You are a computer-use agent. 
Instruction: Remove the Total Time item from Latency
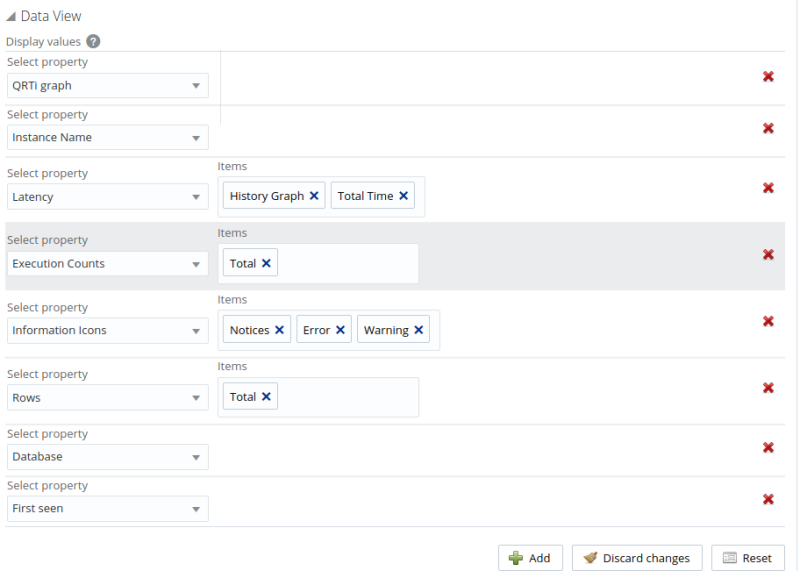[404, 195]
